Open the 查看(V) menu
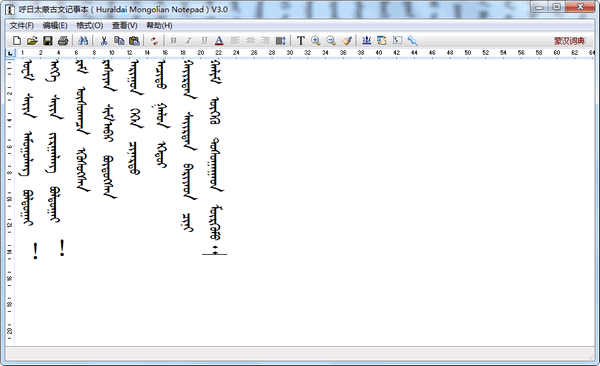Screen dimensions: 600x366 coord(124,26)
